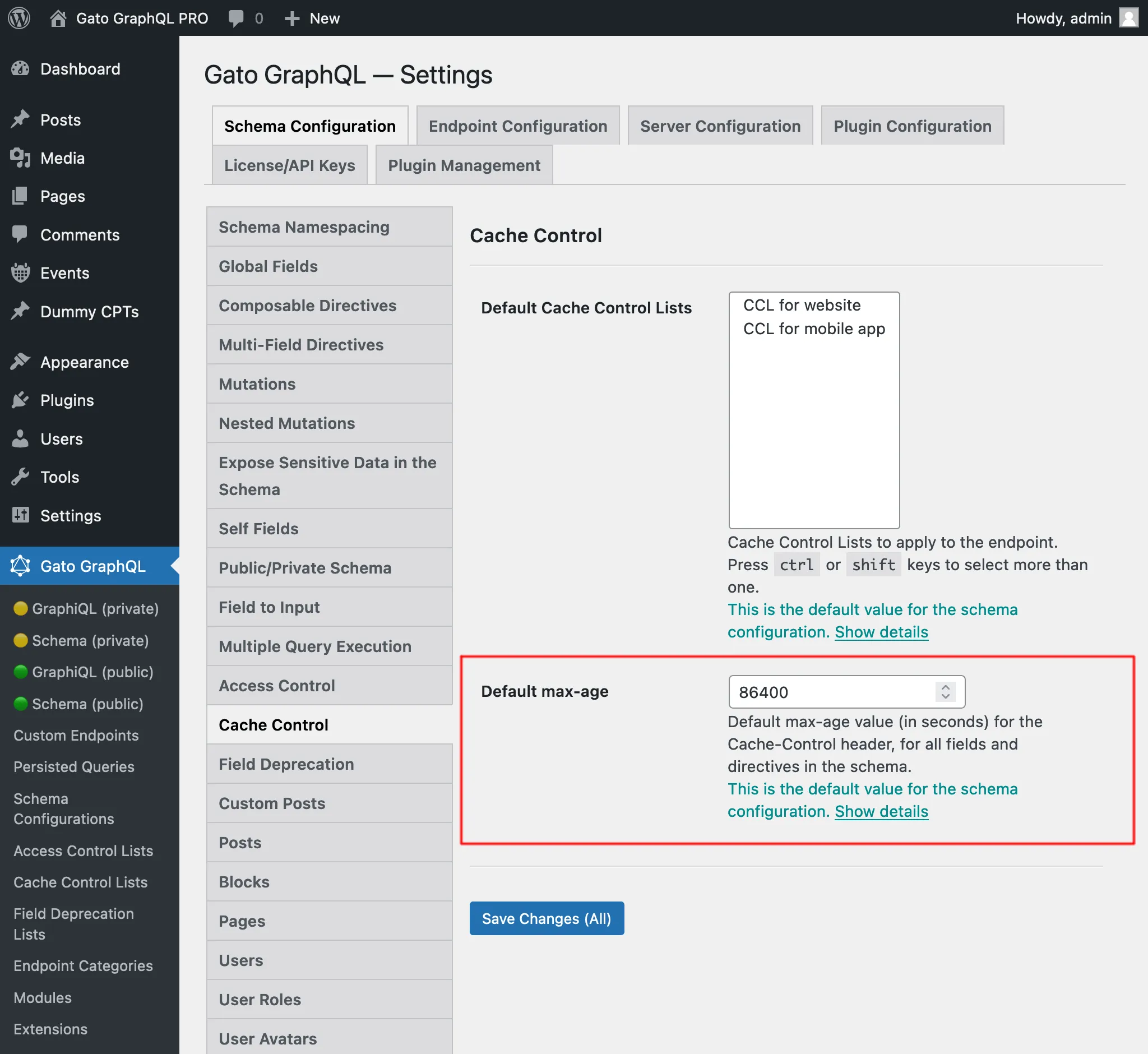Screen dimensions: 1148x1054
Task: Open Endpoint Categories submenu item
Action: tap(84, 965)
